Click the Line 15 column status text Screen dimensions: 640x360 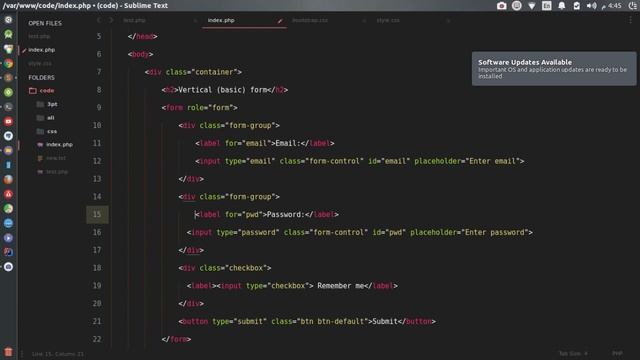point(58,354)
